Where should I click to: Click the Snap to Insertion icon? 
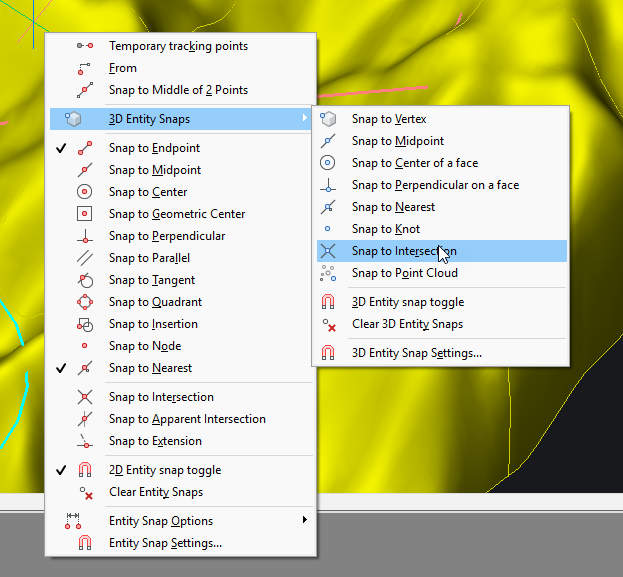coord(85,324)
